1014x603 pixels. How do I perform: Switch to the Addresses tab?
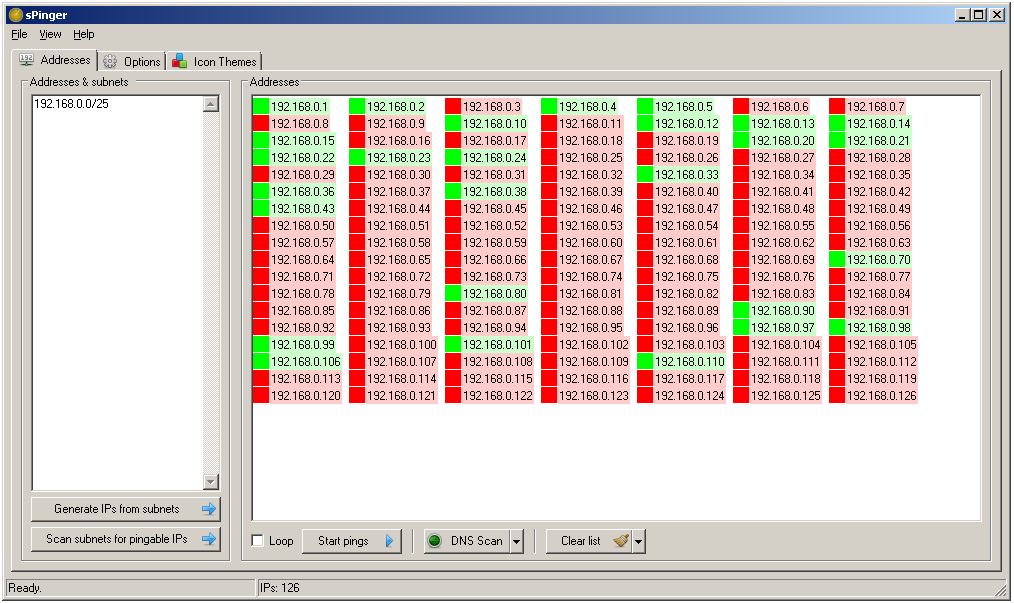coord(55,60)
